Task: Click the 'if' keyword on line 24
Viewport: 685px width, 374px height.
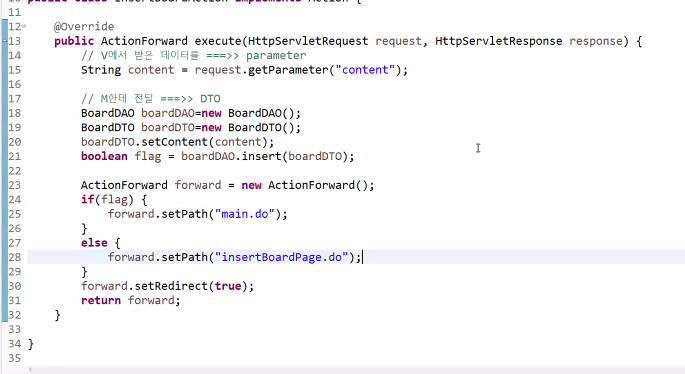Action: [x=87, y=200]
